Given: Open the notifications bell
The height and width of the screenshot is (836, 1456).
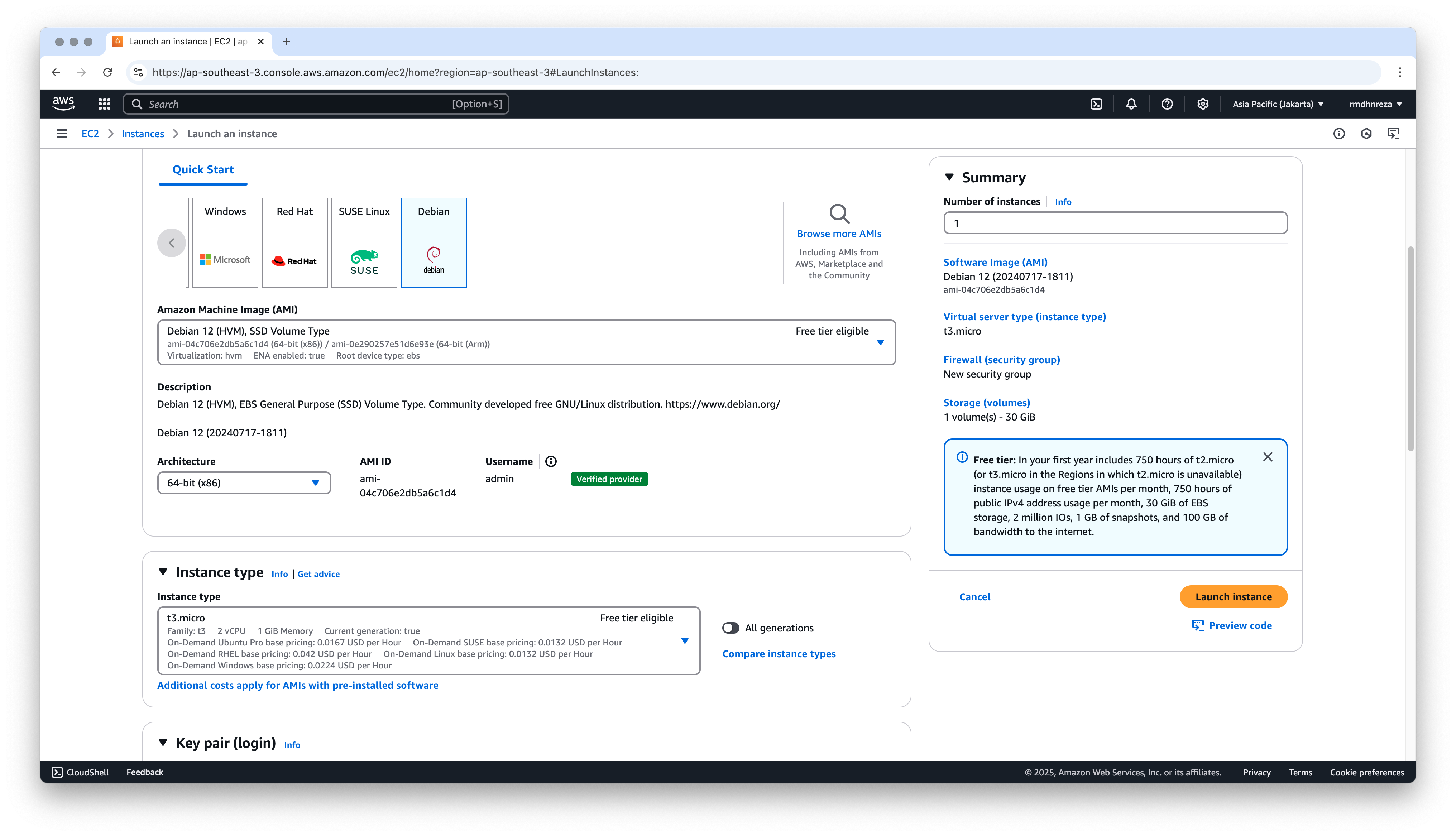Looking at the screenshot, I should (x=1131, y=104).
